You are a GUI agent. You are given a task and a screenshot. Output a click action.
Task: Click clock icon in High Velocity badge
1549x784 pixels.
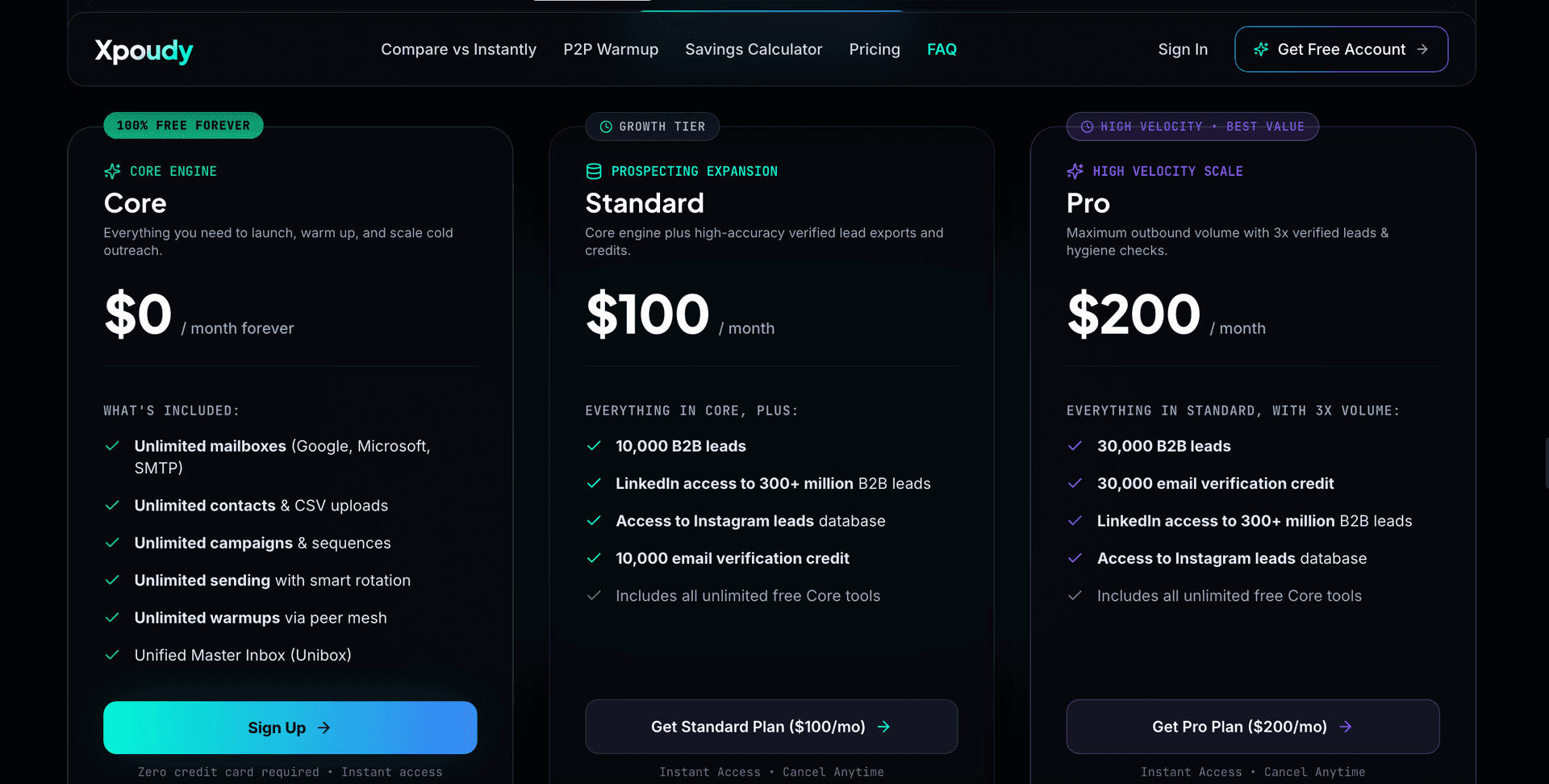(x=1087, y=127)
